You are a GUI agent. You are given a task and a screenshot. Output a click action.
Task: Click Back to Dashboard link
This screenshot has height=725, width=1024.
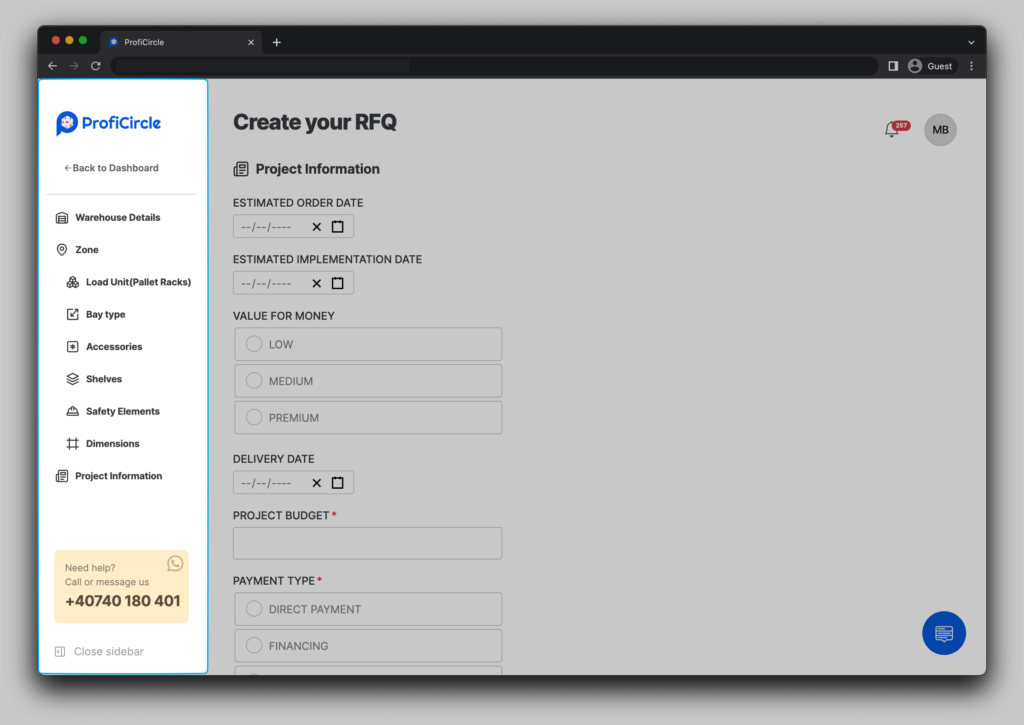[112, 168]
